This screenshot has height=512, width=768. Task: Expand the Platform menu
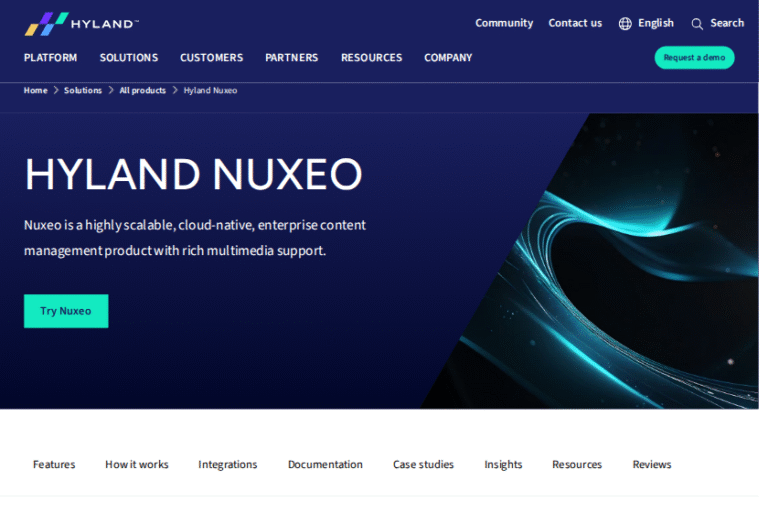50,58
